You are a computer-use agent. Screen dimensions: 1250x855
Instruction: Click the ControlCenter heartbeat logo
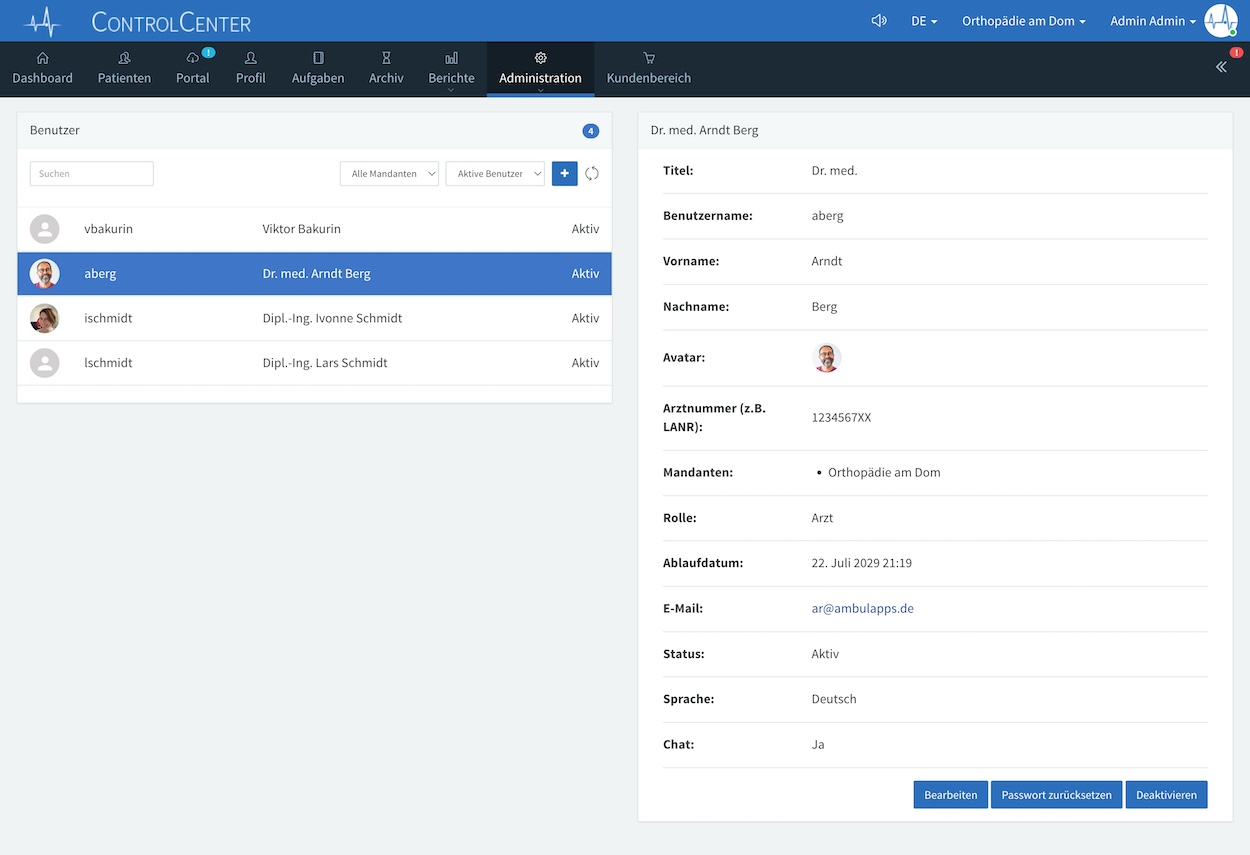tap(43, 21)
